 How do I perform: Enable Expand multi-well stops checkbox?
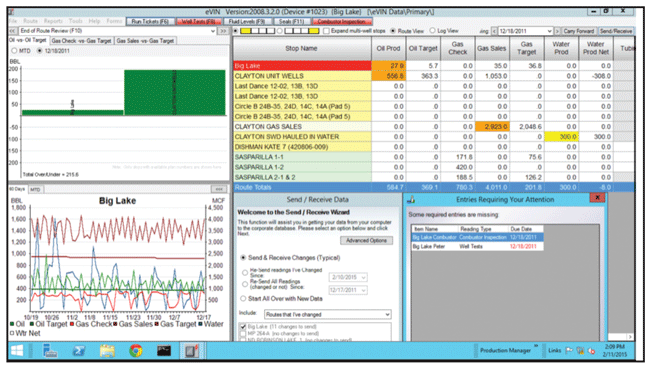tap(326, 31)
